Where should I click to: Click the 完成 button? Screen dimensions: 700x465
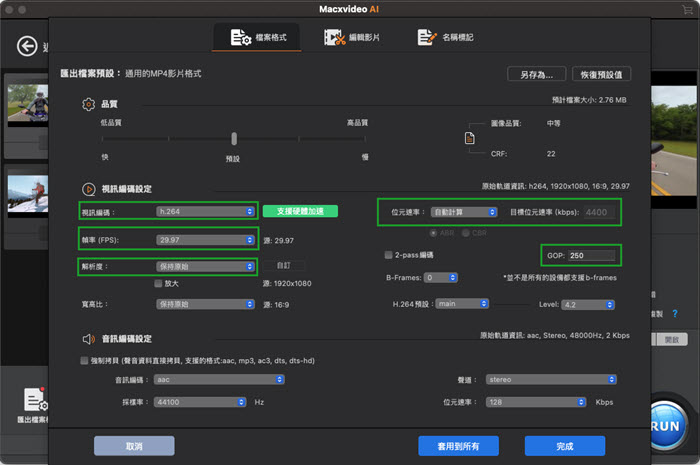565,446
